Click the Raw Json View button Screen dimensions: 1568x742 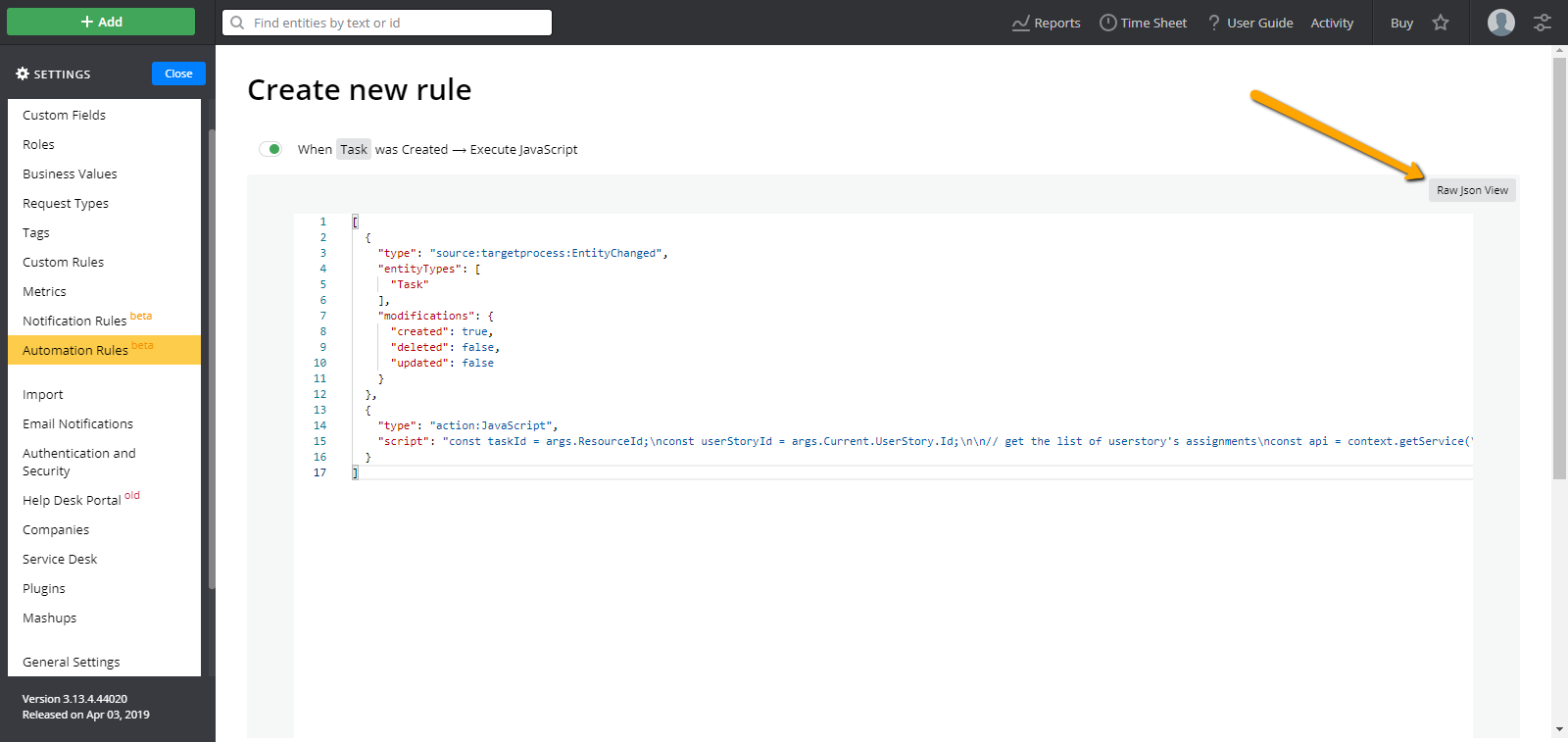pos(1472,190)
